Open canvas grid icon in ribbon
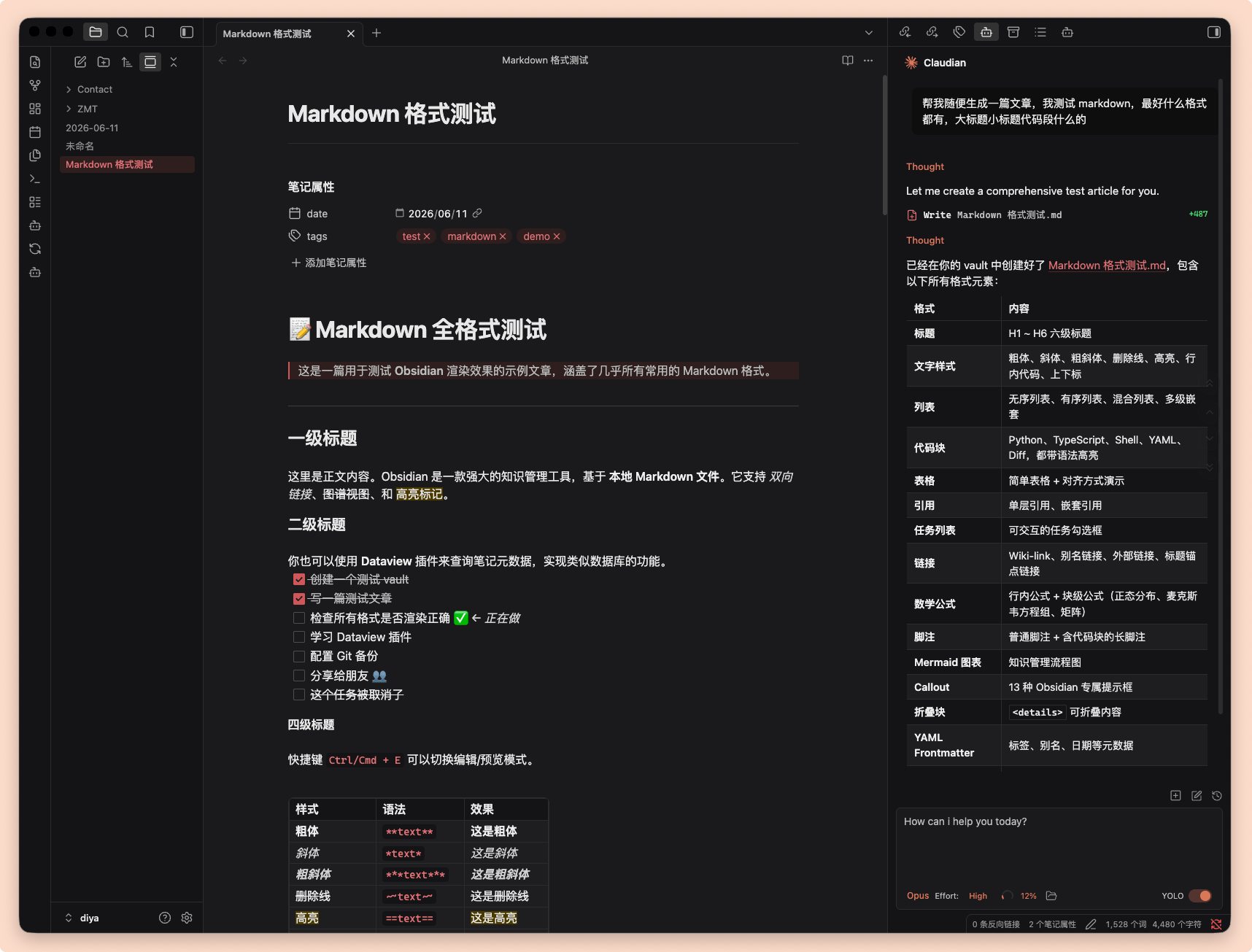The width and height of the screenshot is (1252, 952). (35, 109)
